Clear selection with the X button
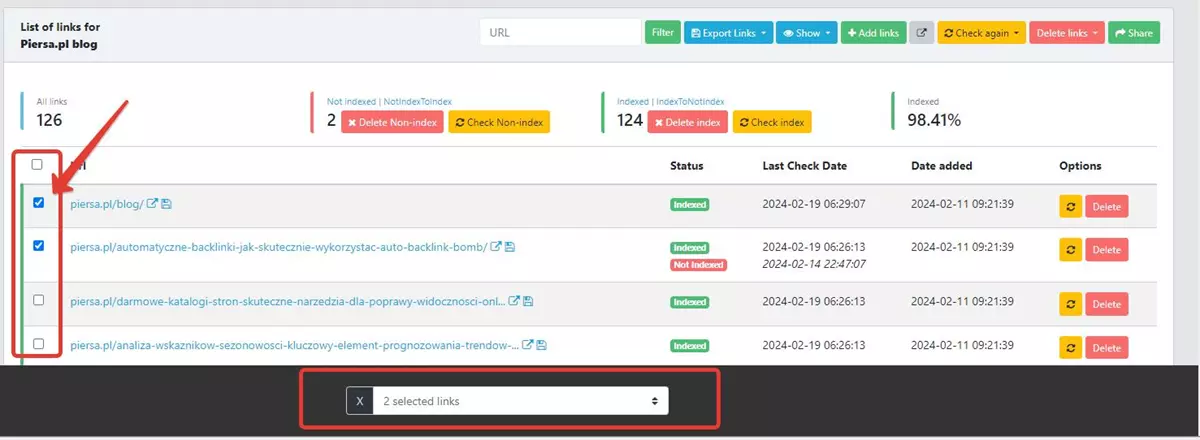 click(359, 401)
